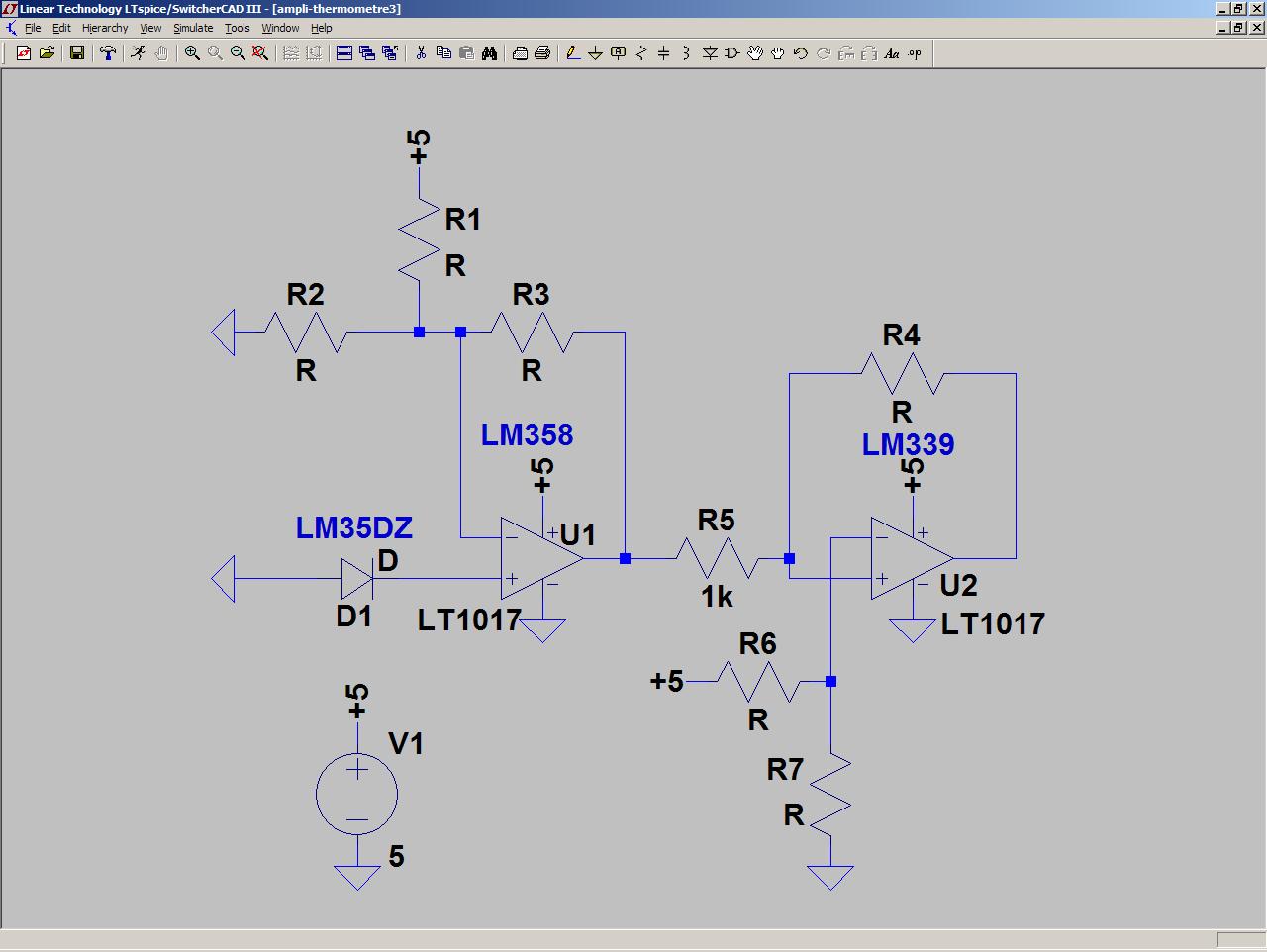Image resolution: width=1267 pixels, height=952 pixels.
Task: Place a capacitor from the toolbar
Action: point(664,53)
